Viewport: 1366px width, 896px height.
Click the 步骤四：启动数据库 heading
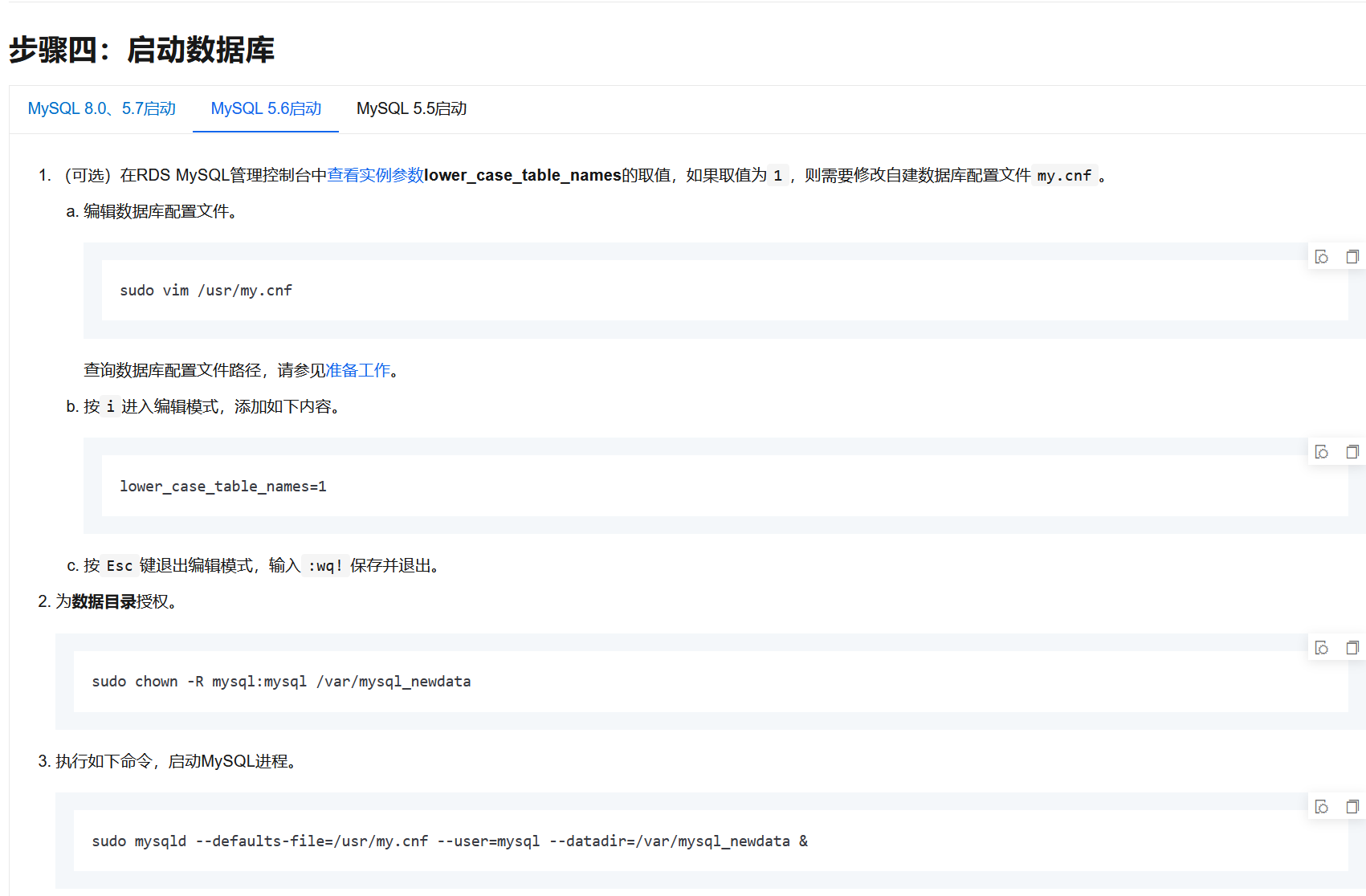(x=141, y=50)
